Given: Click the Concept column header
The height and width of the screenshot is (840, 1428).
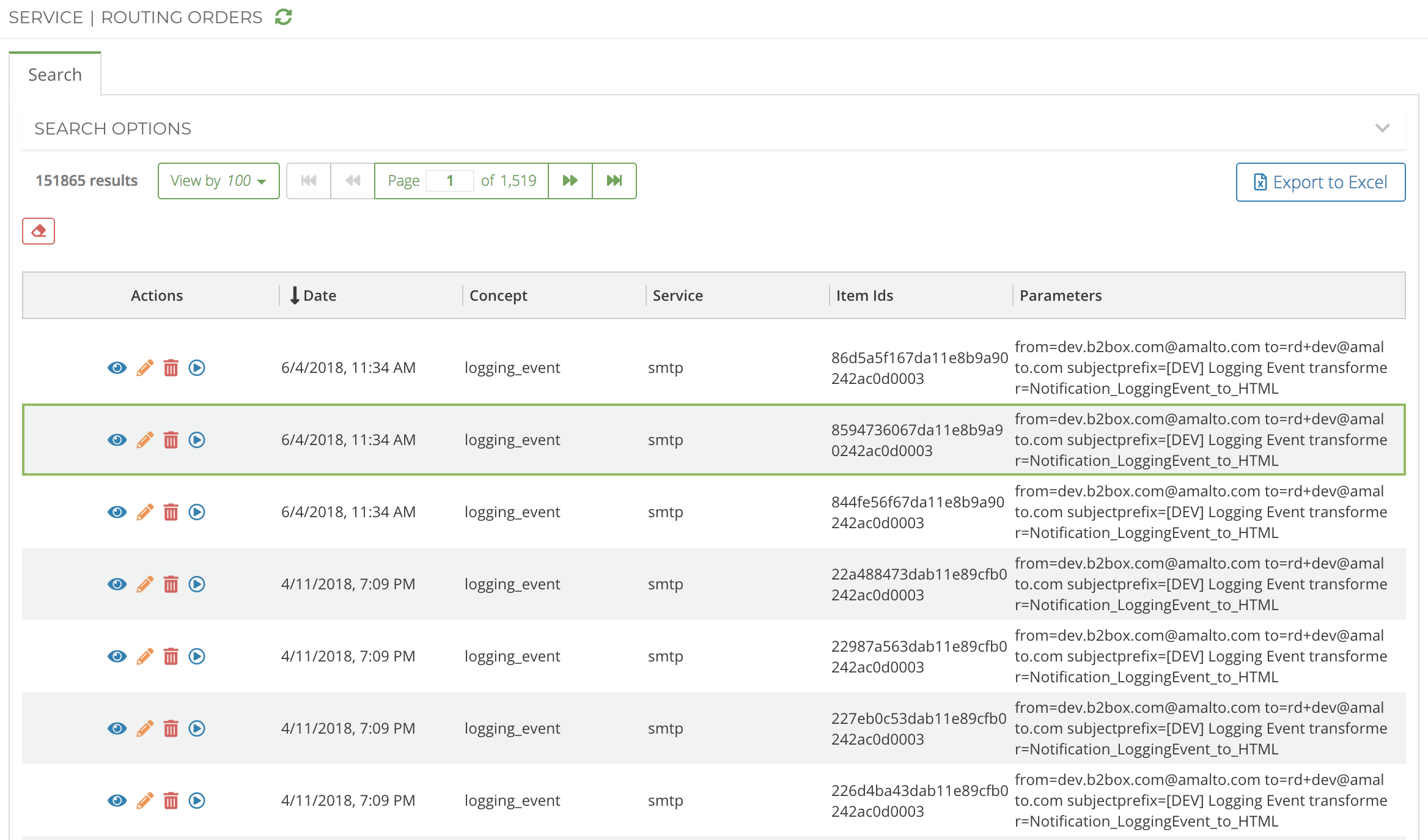Looking at the screenshot, I should point(498,295).
